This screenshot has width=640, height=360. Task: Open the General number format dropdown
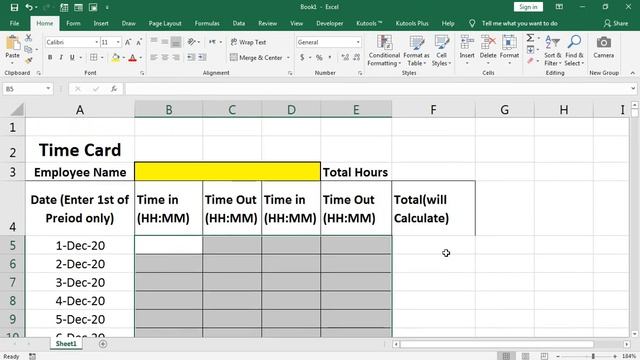click(358, 42)
